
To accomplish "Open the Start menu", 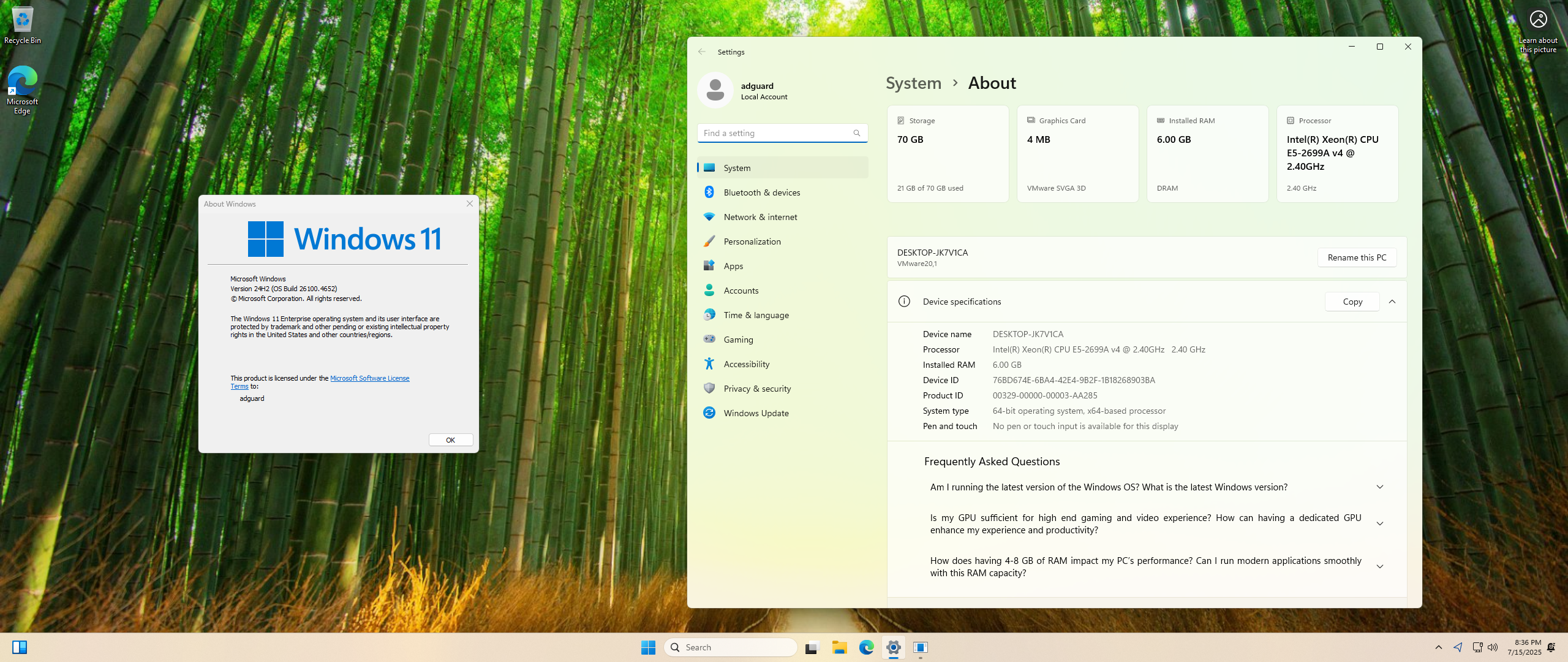I will (x=648, y=647).
